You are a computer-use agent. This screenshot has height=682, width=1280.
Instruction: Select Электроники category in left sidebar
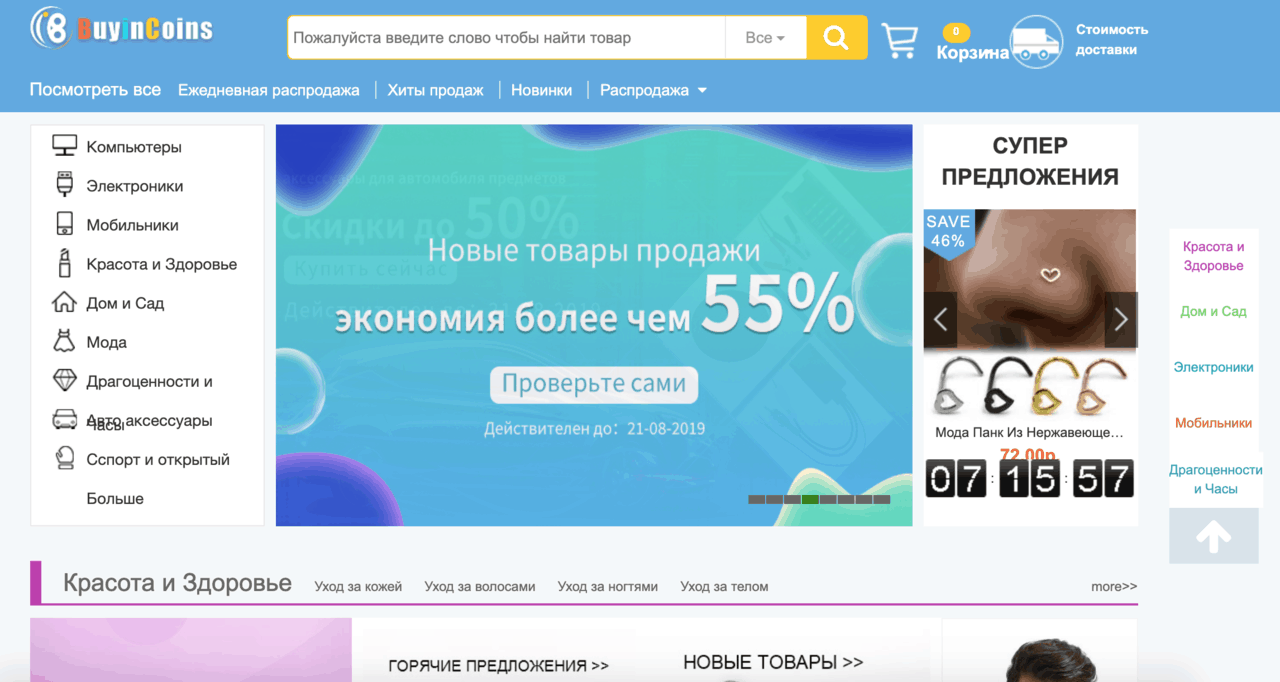click(135, 186)
